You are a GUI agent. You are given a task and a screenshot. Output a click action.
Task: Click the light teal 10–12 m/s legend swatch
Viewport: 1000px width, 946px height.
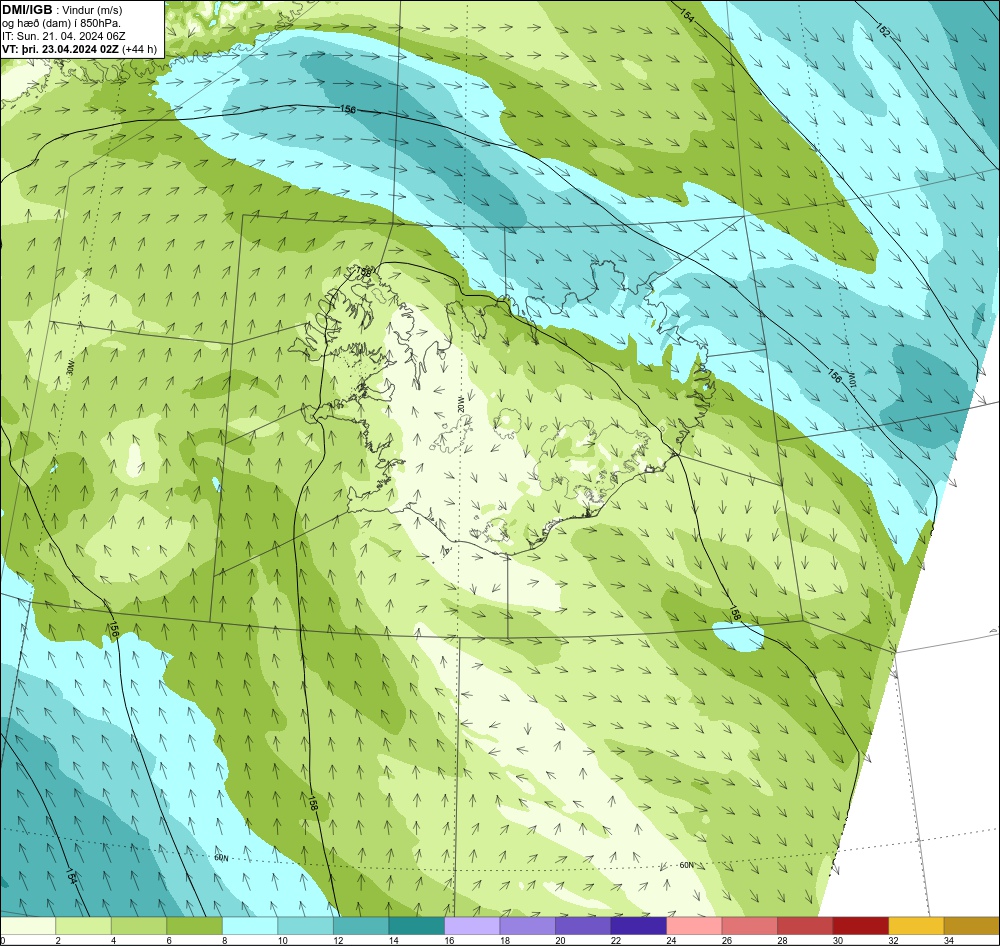[305, 925]
